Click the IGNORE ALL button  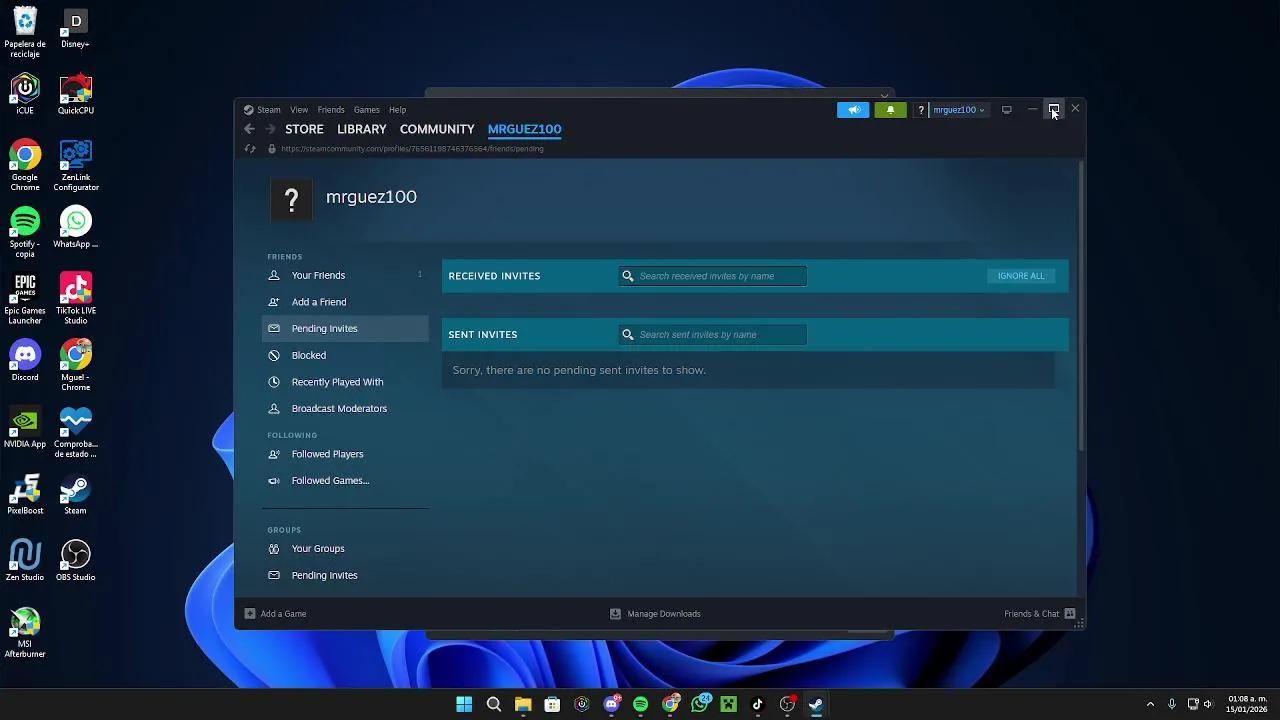[x=1020, y=276]
